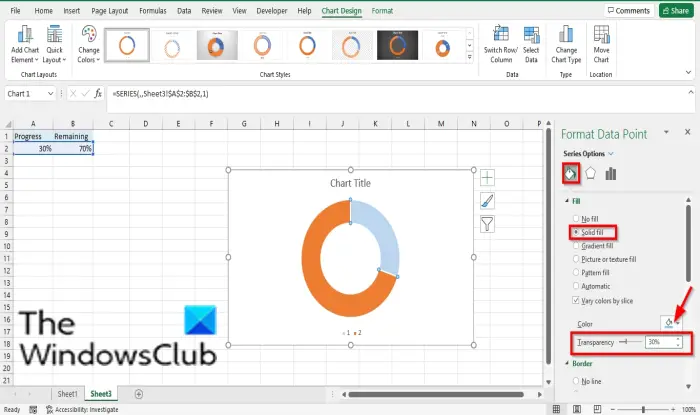
Task: Select Effects pentagon icon
Action: click(590, 173)
